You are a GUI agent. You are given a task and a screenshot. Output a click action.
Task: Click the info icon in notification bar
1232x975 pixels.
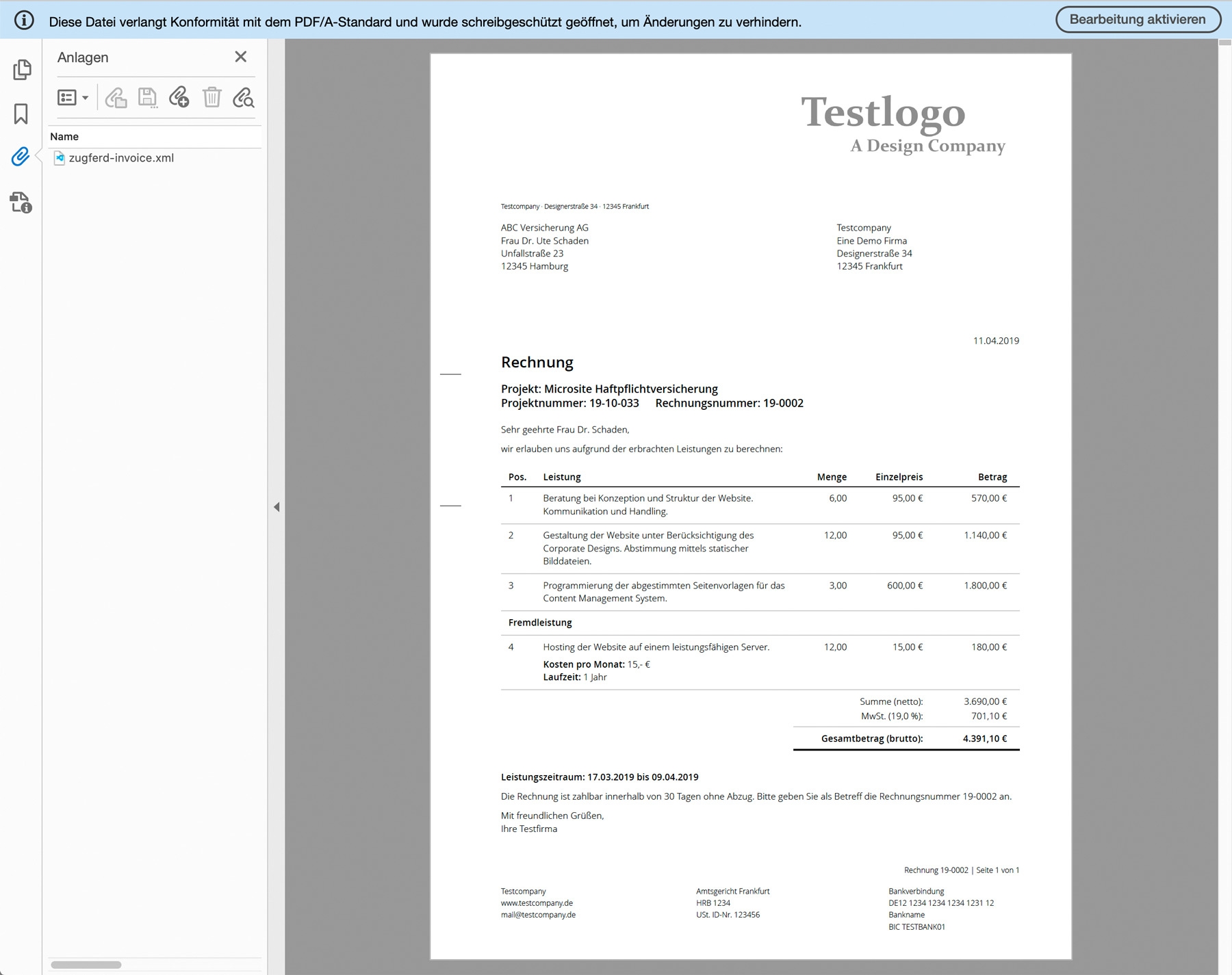[24, 21]
